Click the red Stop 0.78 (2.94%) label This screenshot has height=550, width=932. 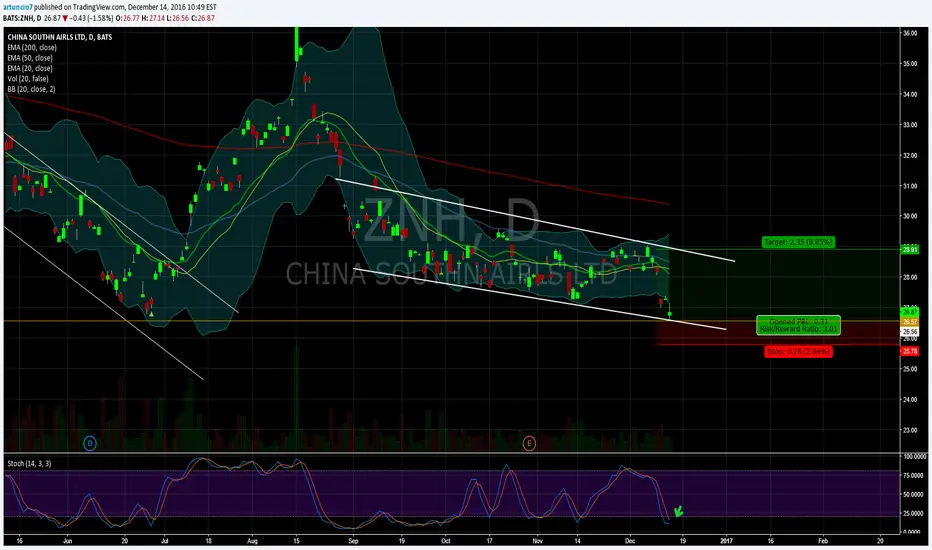click(798, 351)
